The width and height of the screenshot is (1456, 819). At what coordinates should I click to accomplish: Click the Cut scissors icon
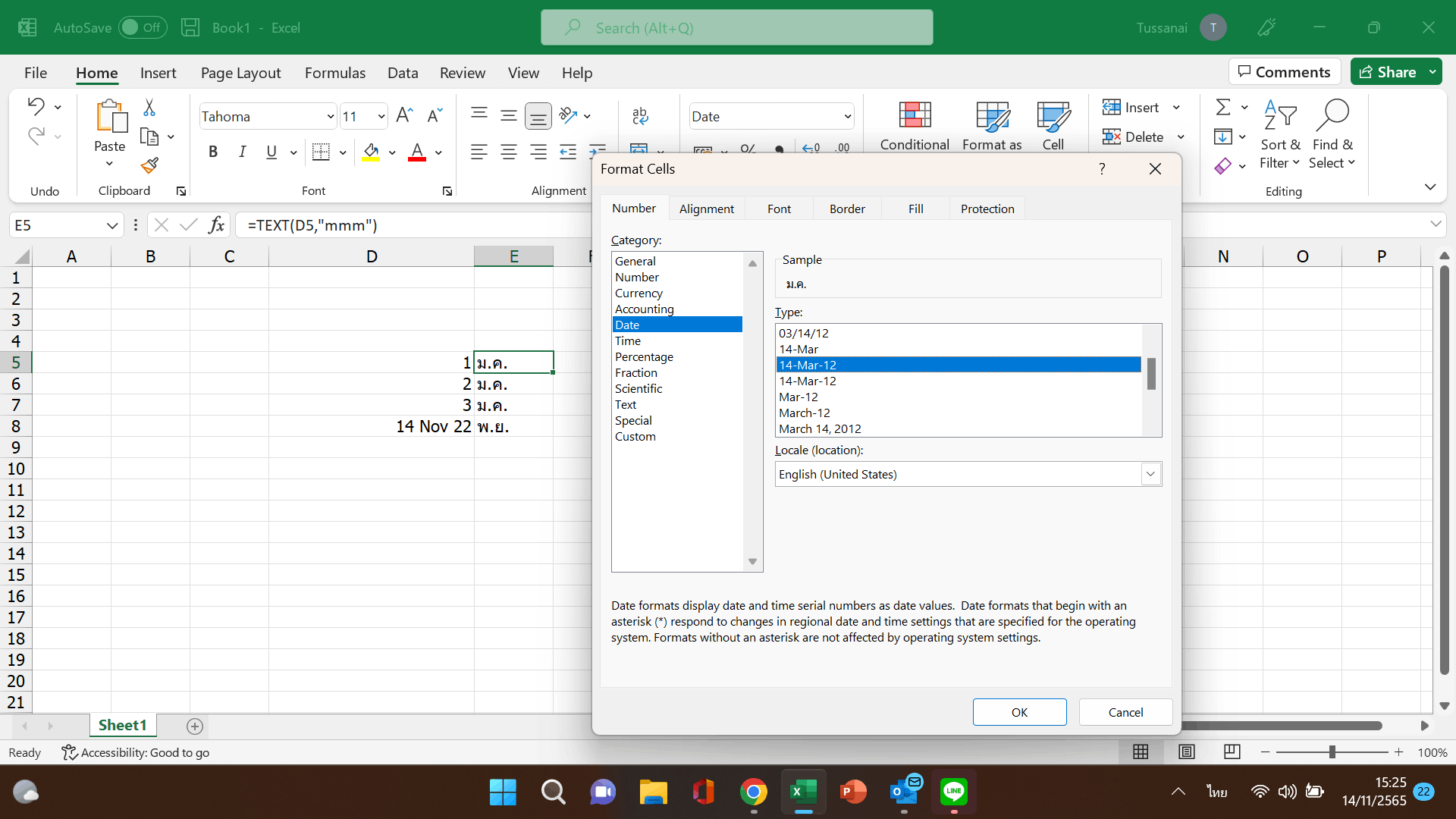149,108
